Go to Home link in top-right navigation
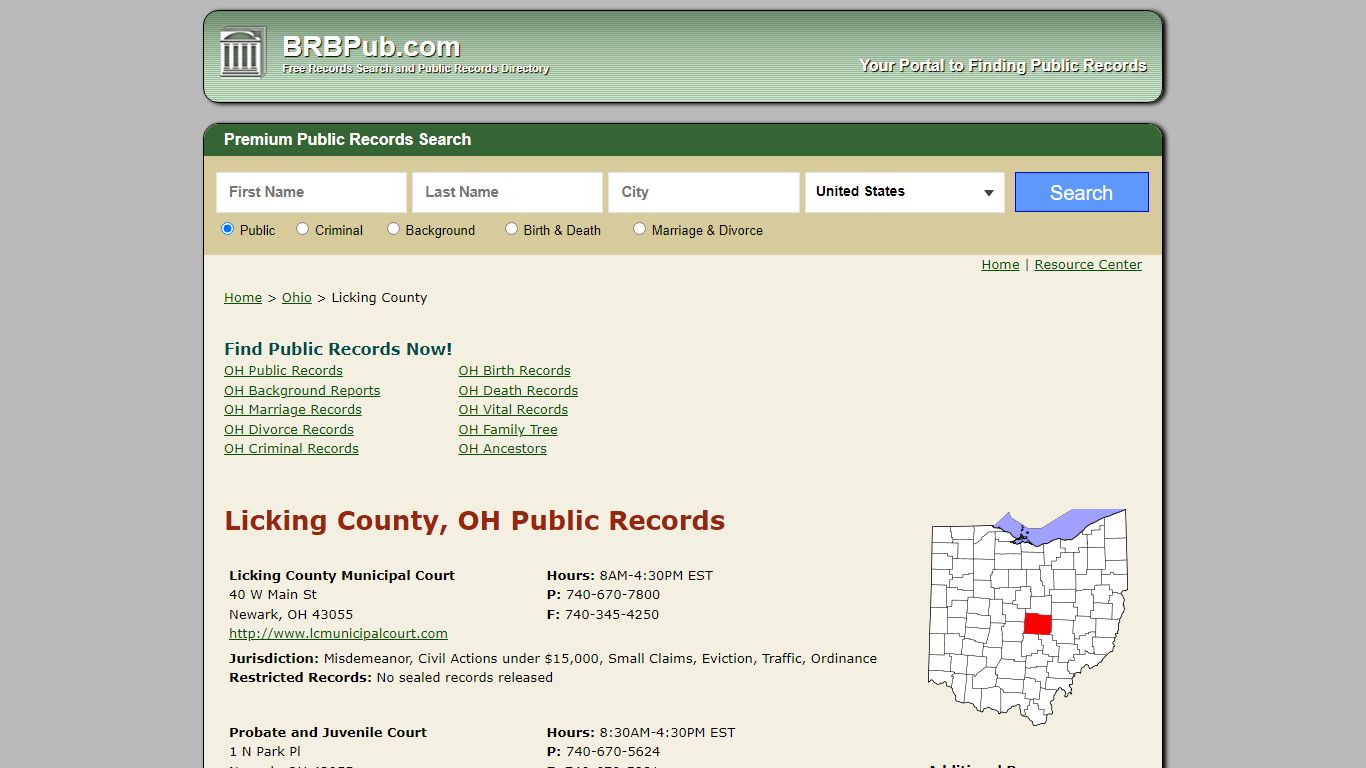 [1000, 265]
